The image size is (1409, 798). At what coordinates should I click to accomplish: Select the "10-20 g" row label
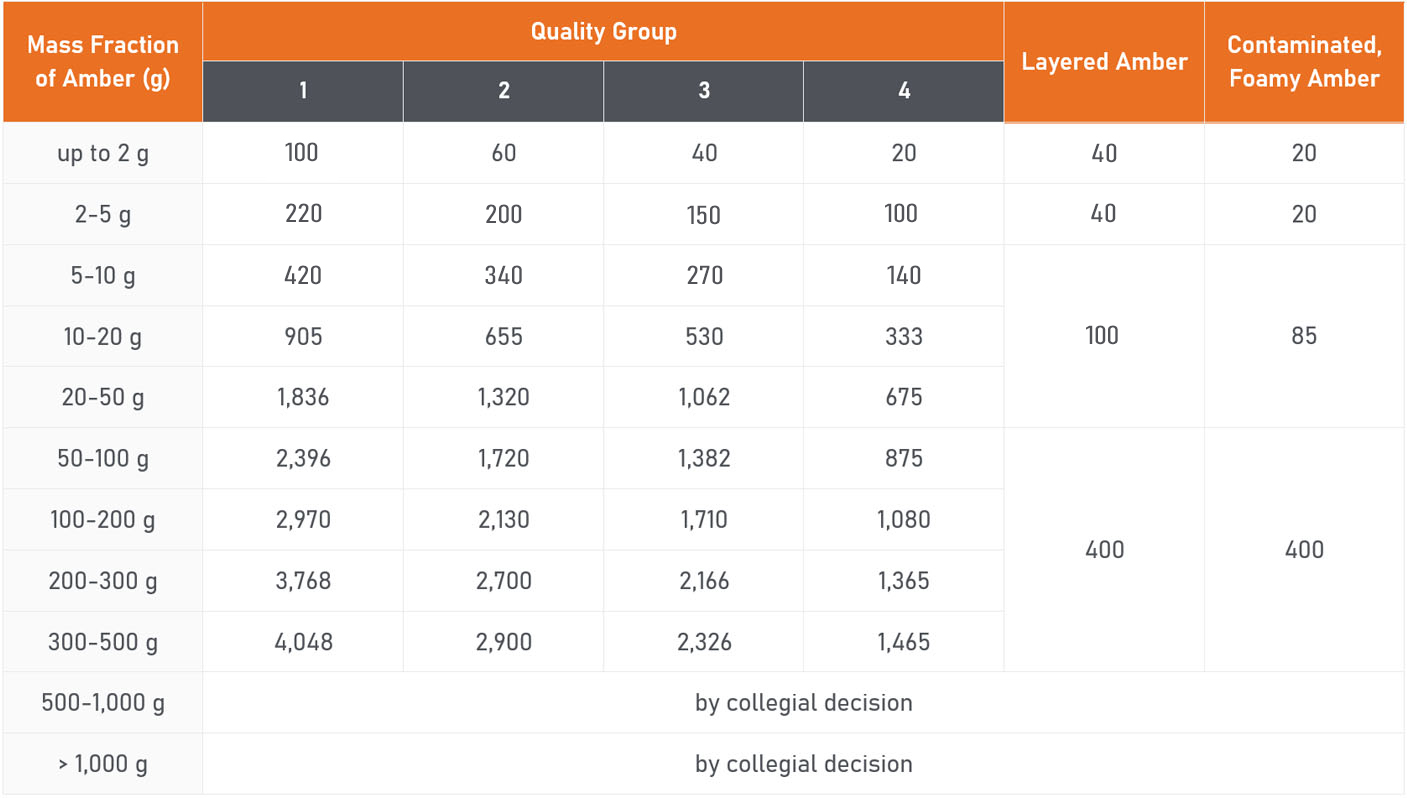(x=103, y=337)
